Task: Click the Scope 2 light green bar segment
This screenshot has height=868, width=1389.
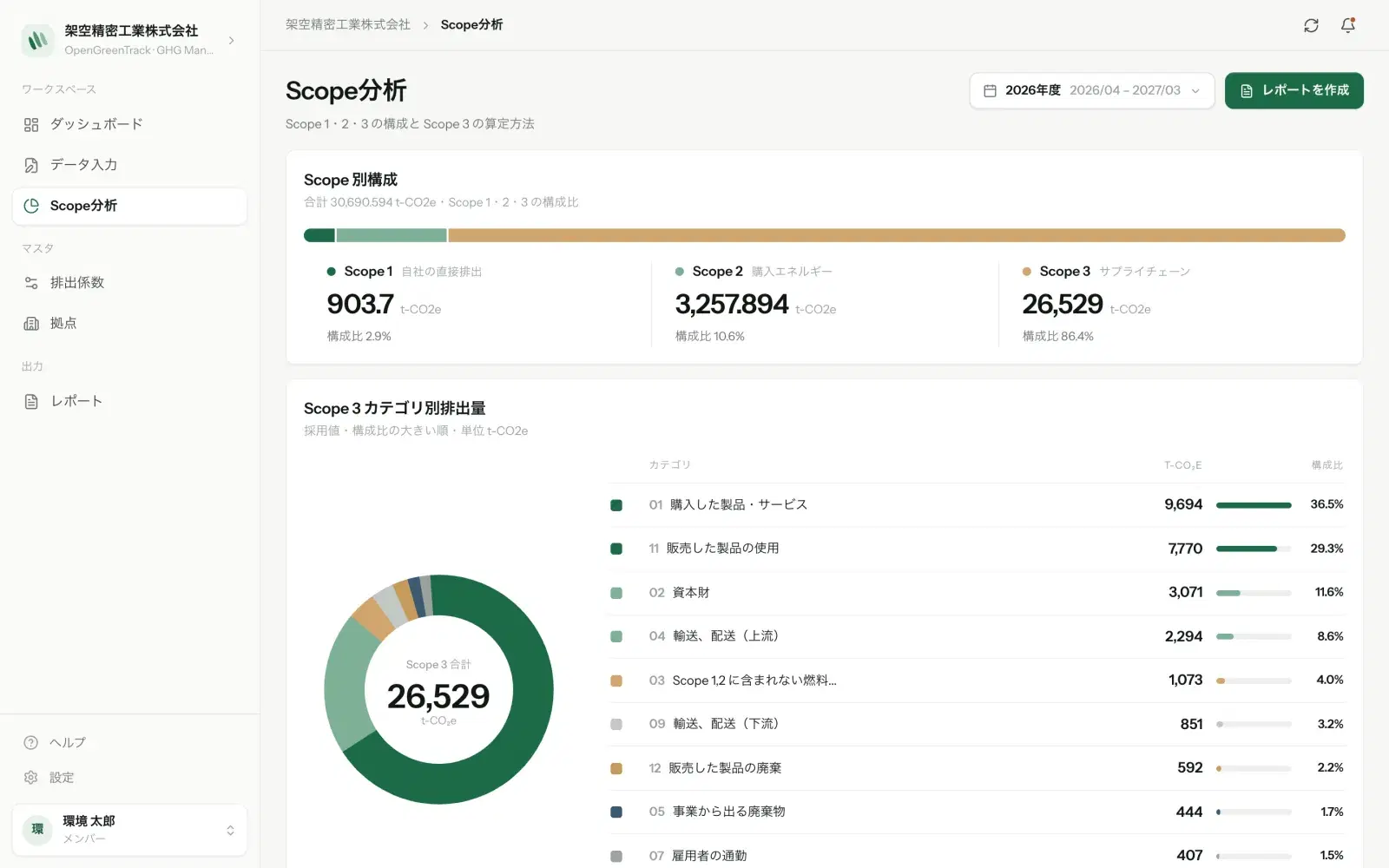Action: pyautogui.click(x=392, y=235)
